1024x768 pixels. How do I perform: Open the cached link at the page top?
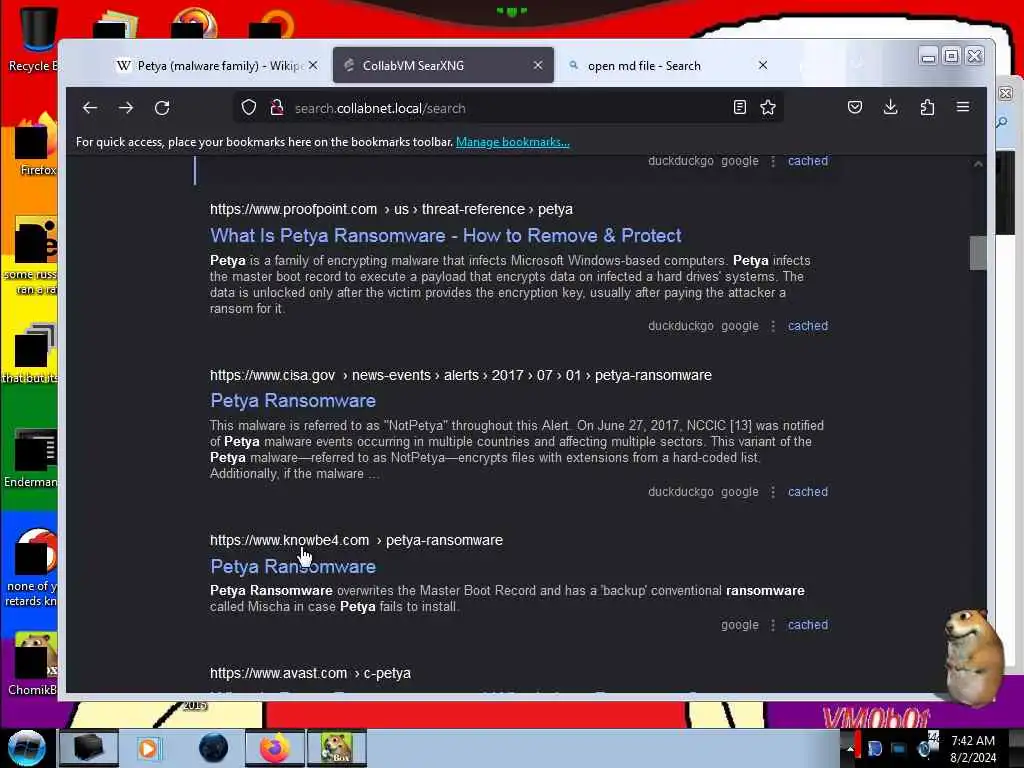point(808,161)
